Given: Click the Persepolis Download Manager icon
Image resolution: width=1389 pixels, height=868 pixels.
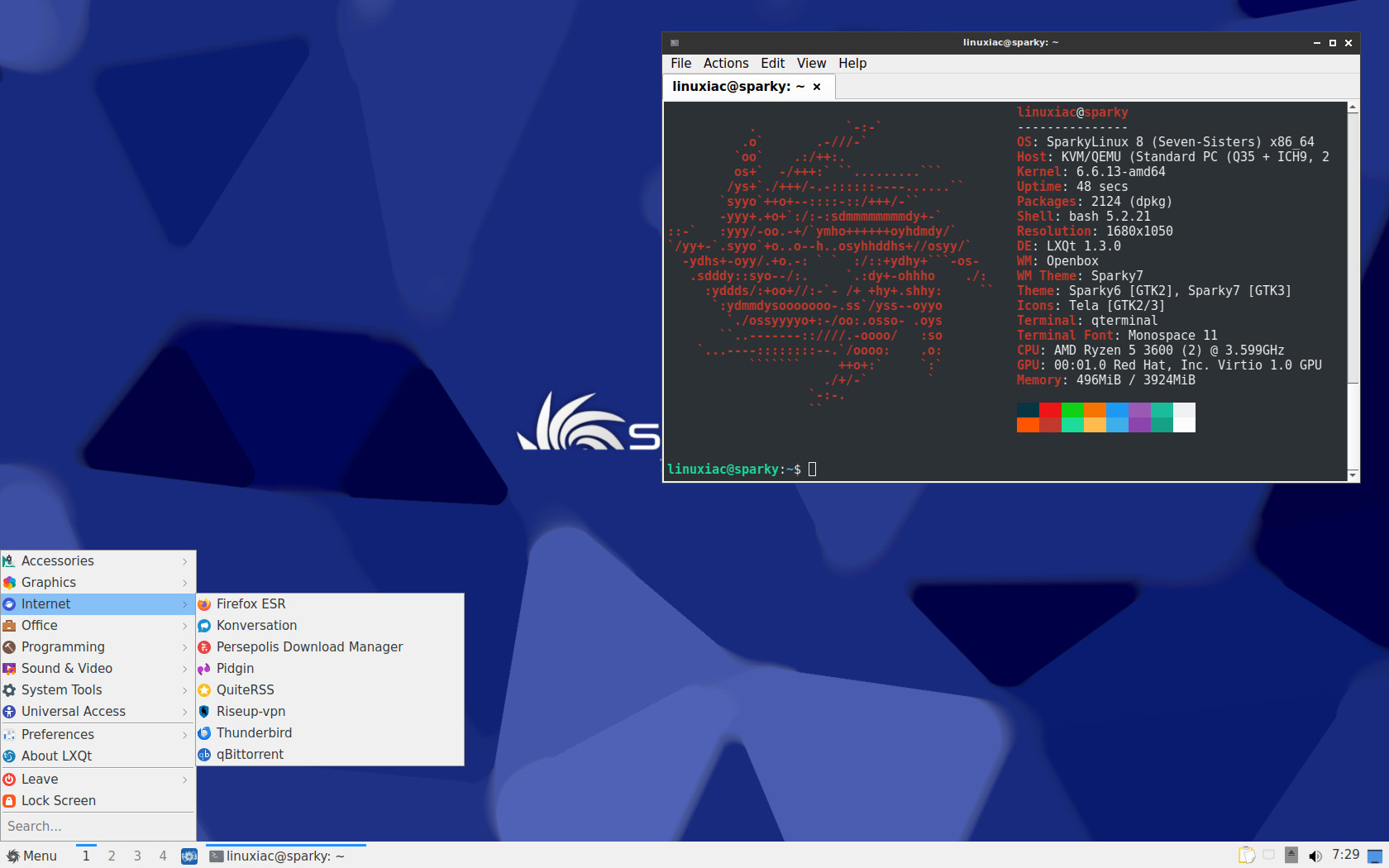Looking at the screenshot, I should point(204,647).
